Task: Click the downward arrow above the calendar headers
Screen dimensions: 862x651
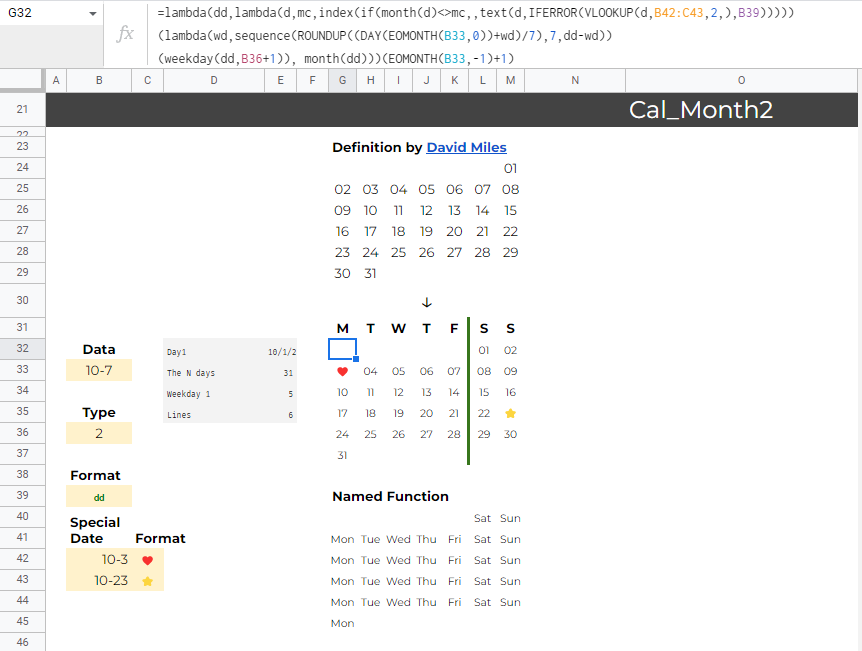Action: click(x=427, y=302)
